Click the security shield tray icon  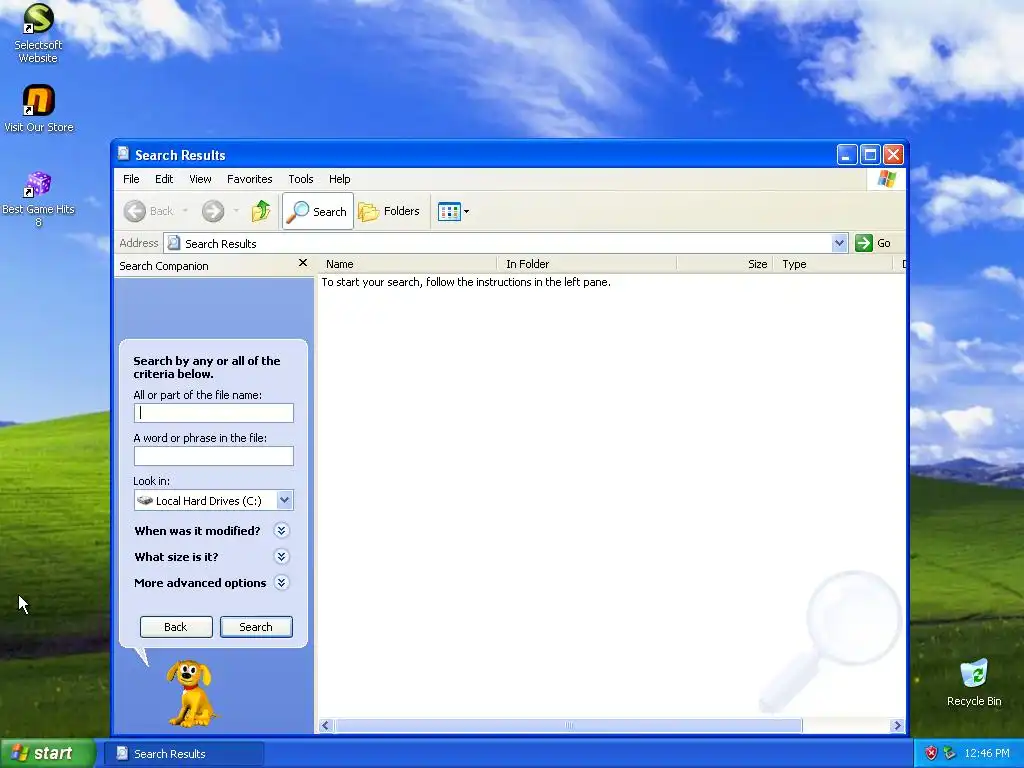click(x=931, y=753)
